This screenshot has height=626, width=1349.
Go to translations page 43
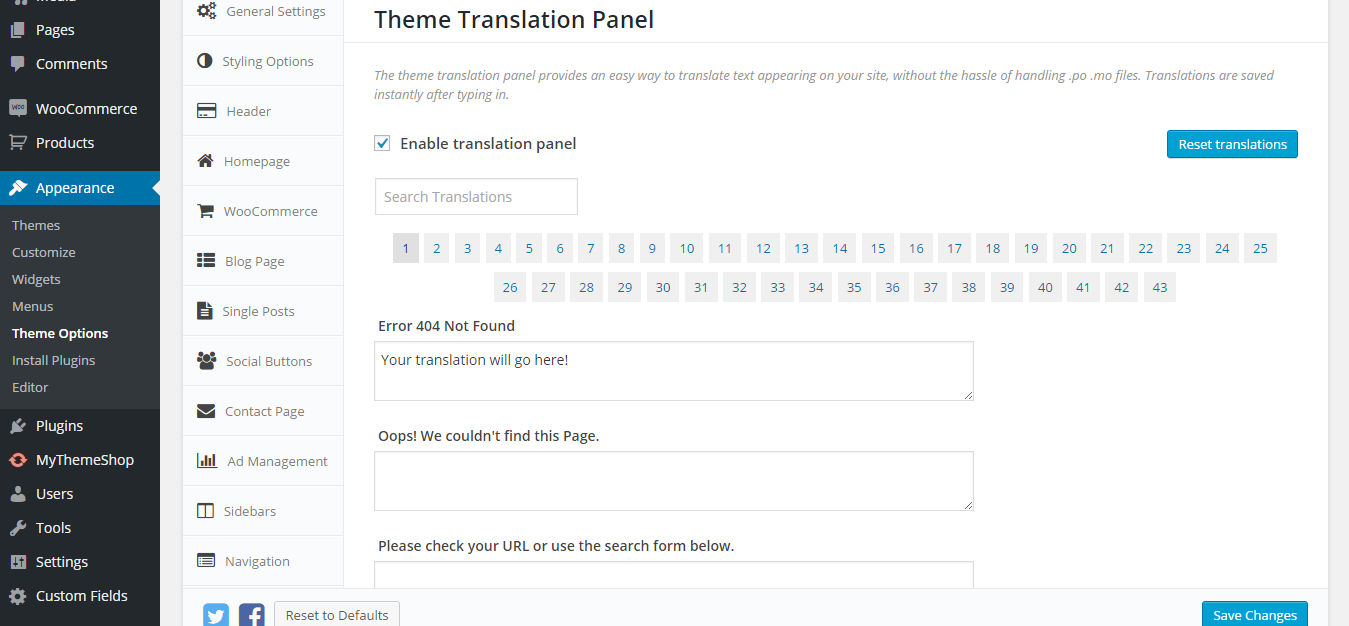(x=1160, y=287)
